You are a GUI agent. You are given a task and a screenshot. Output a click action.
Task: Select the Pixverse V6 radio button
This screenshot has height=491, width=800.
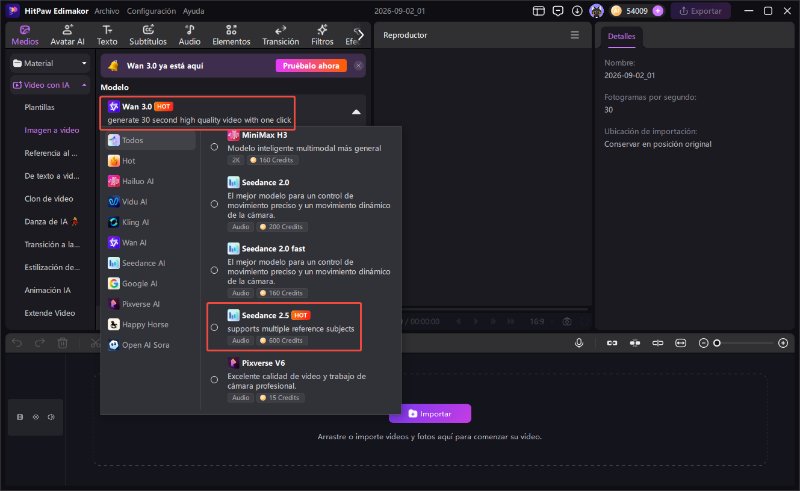point(214,380)
